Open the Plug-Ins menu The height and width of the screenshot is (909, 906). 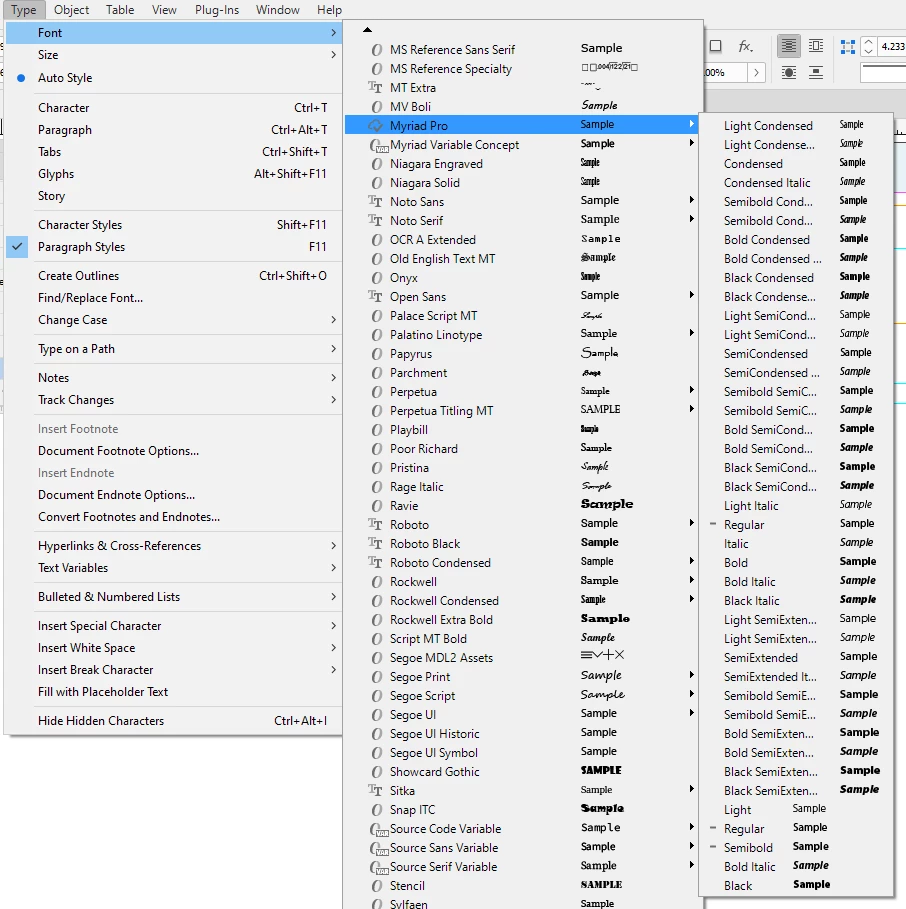[x=217, y=10]
